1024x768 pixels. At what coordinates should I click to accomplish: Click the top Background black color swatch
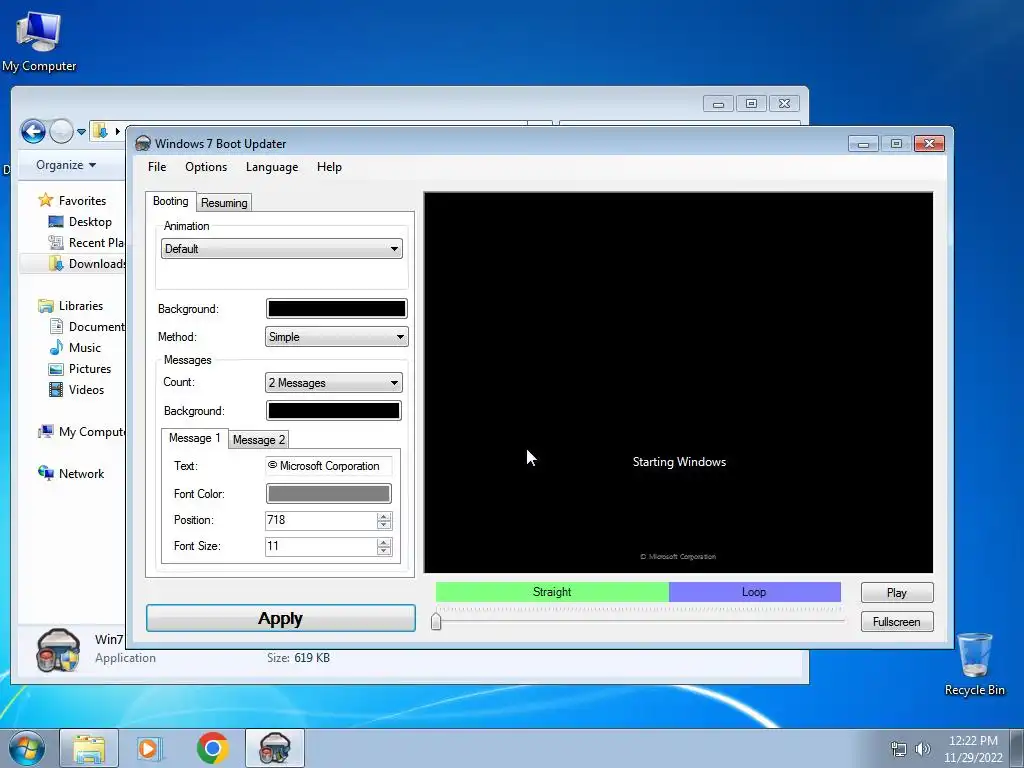[x=336, y=308]
